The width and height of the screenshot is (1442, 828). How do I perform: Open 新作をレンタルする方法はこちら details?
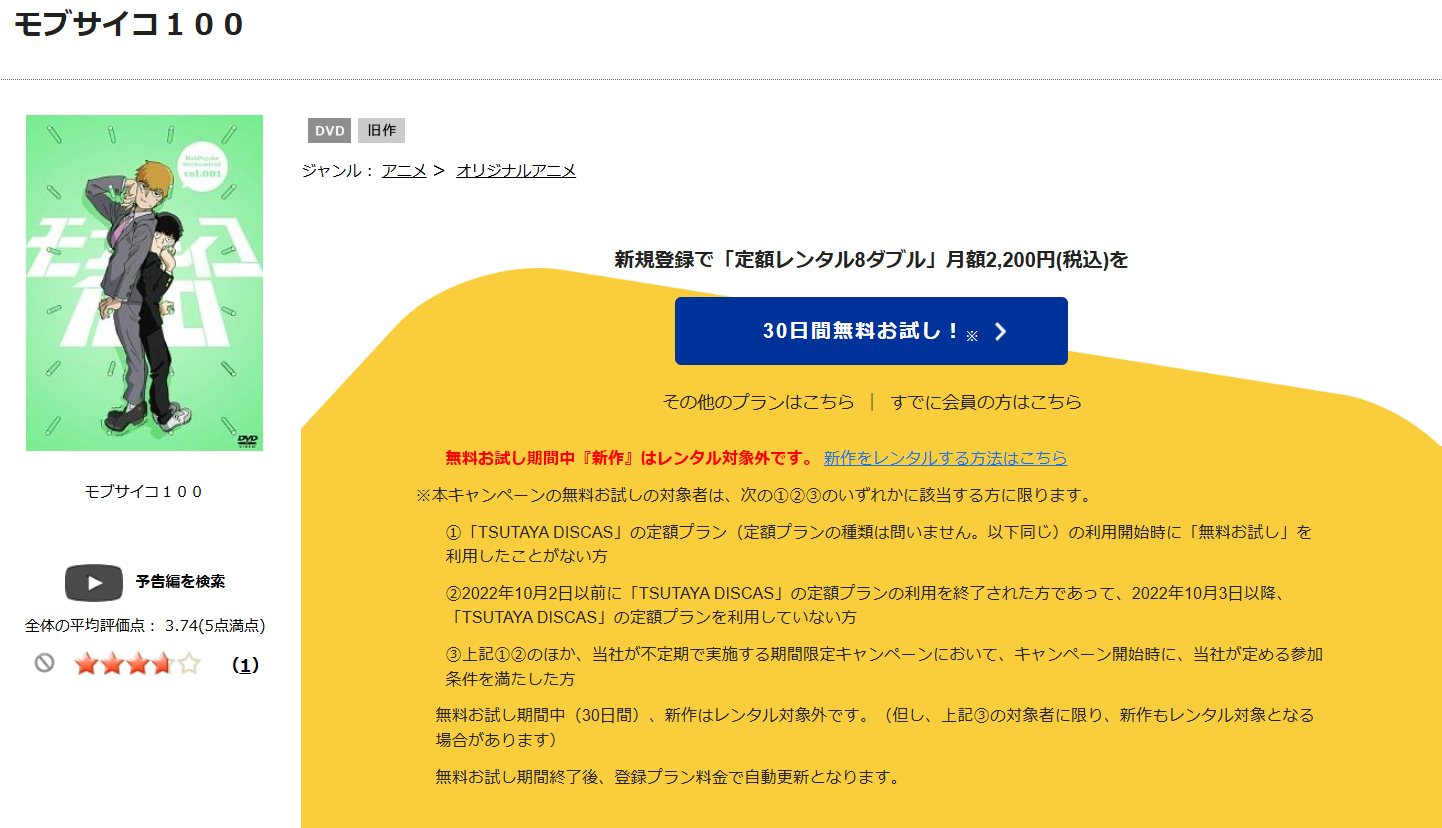click(945, 458)
